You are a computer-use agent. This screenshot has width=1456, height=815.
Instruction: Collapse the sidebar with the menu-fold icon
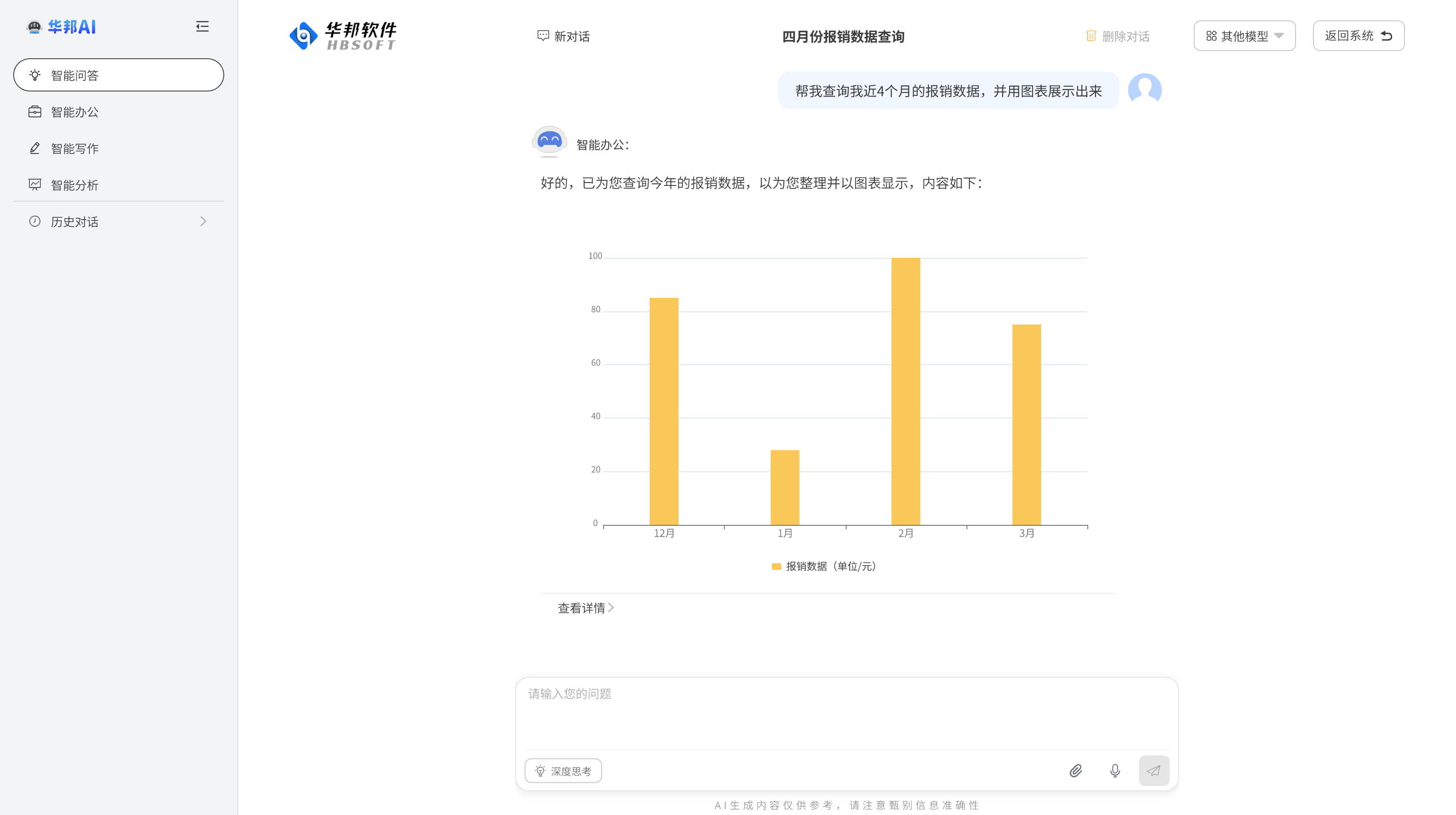click(203, 26)
